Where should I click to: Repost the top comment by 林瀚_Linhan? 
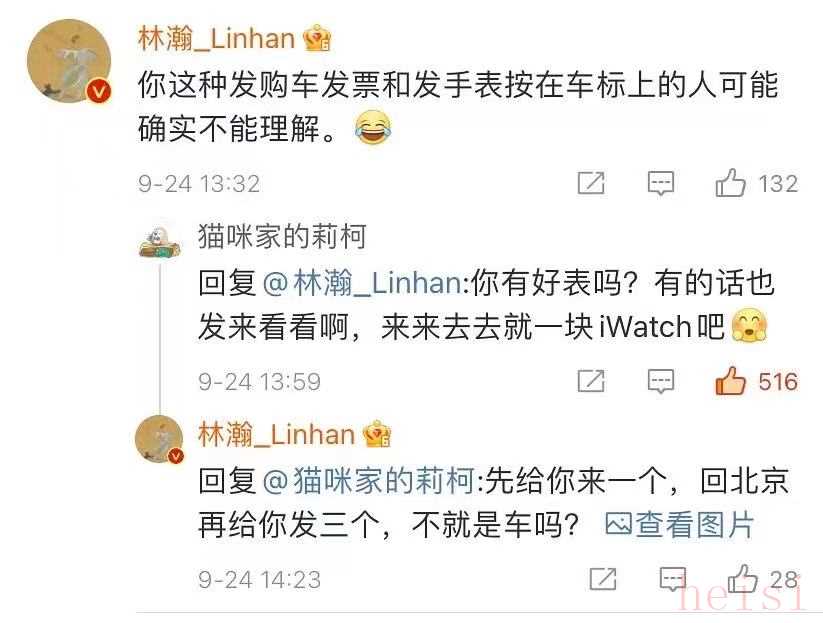pyautogui.click(x=591, y=183)
